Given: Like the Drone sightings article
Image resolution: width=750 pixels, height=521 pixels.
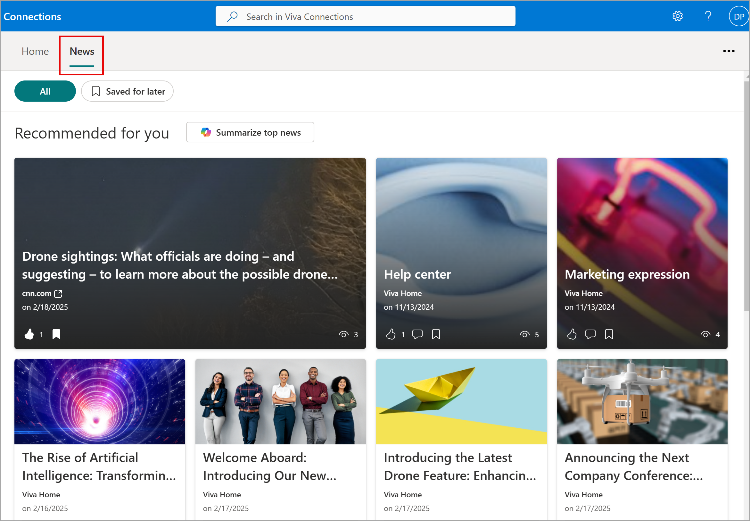Looking at the screenshot, I should pos(29,334).
